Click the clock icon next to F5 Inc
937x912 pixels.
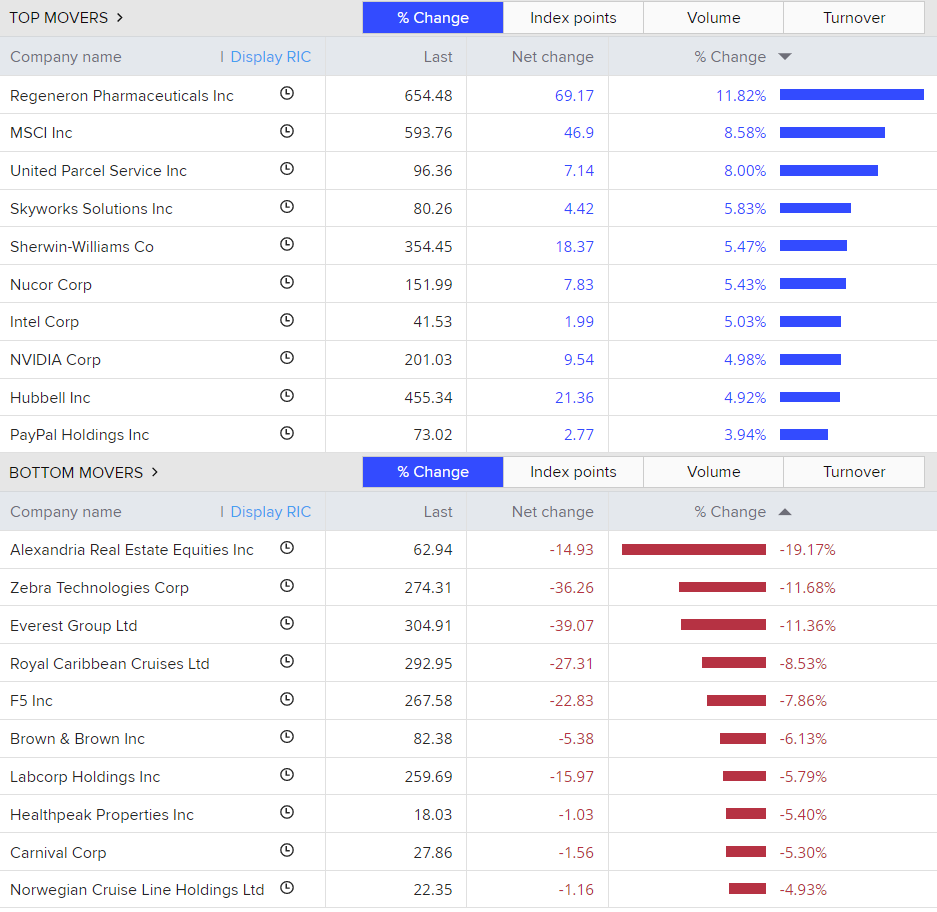[287, 700]
